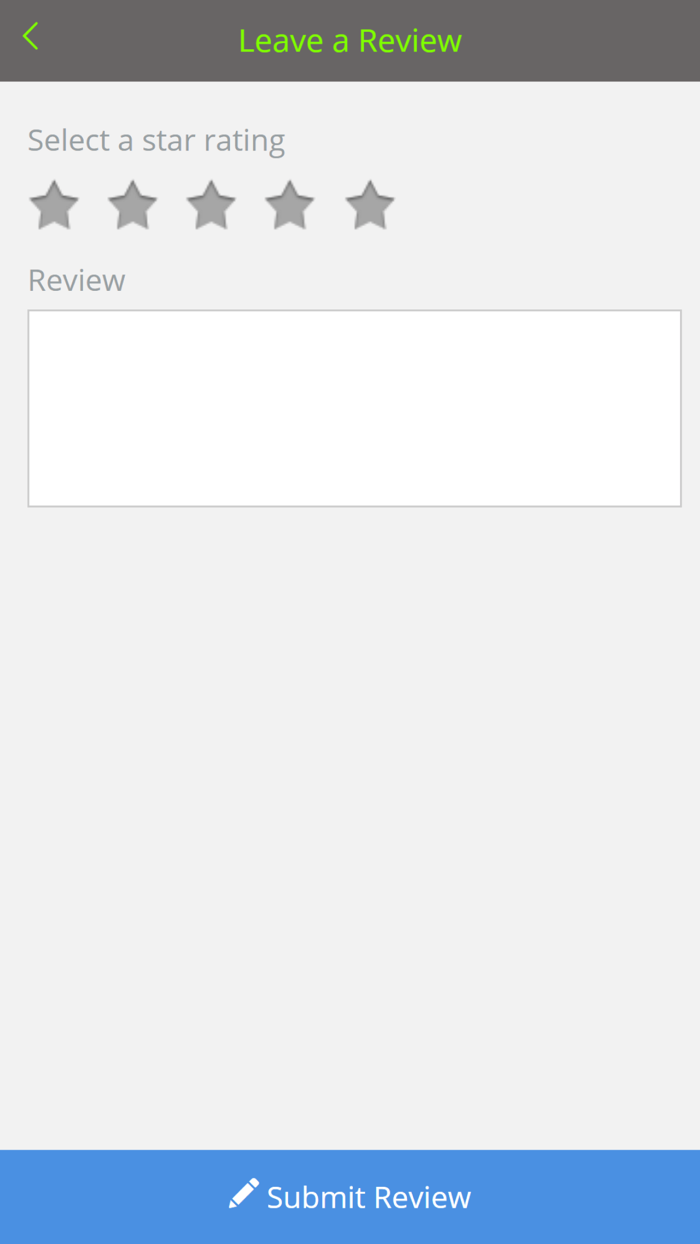Select the fifth star rating
The height and width of the screenshot is (1244, 700).
tap(370, 205)
